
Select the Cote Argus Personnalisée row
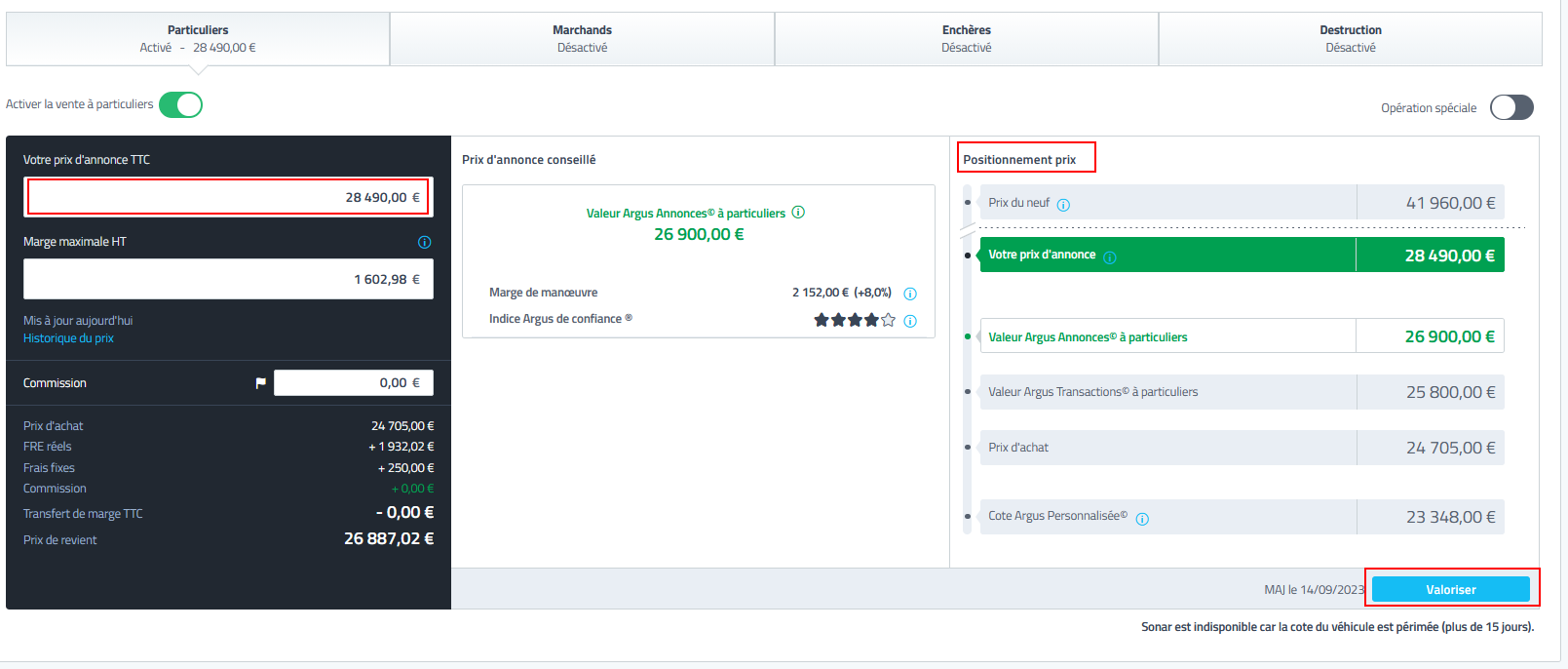pos(1242,517)
